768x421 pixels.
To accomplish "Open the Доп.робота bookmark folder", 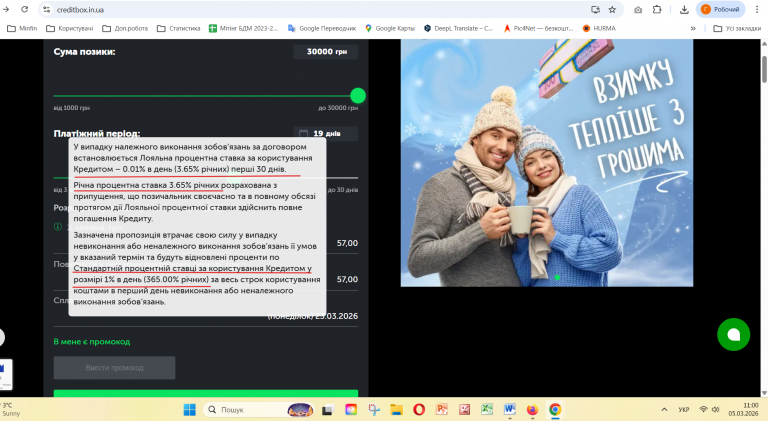I will coord(125,28).
